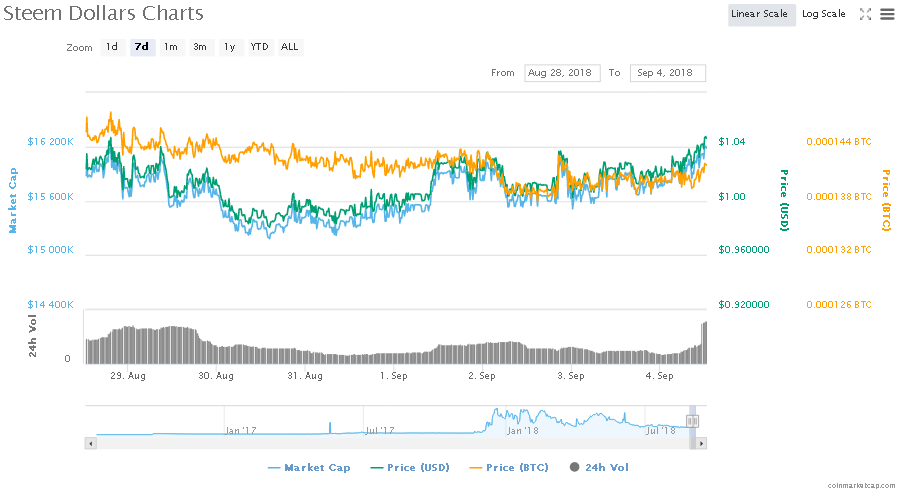Click the 0.000126 BTC axis label
Viewport: 898px width, 493px height.
pos(839,305)
